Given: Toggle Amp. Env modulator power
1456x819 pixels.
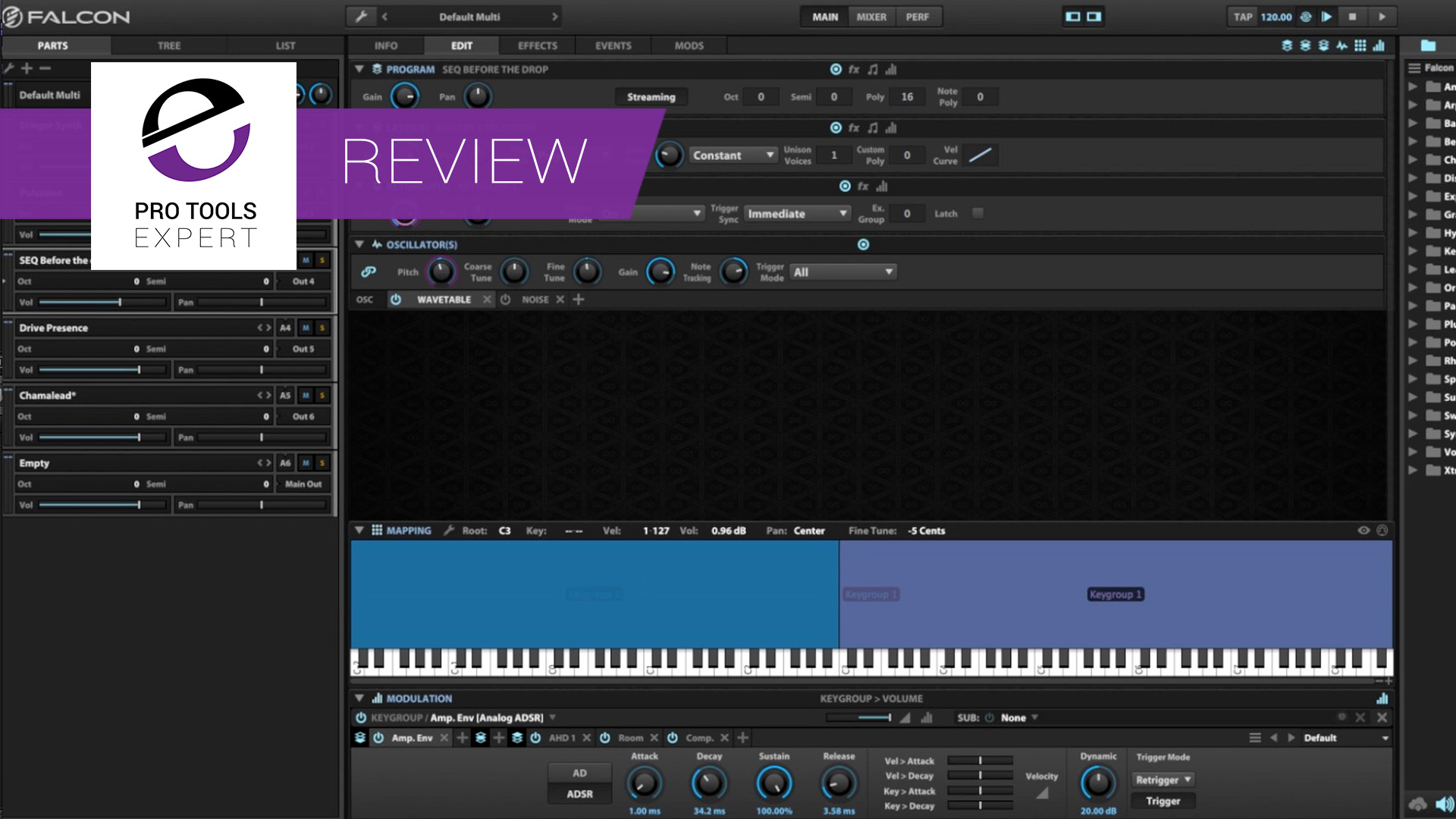Looking at the screenshot, I should point(378,738).
